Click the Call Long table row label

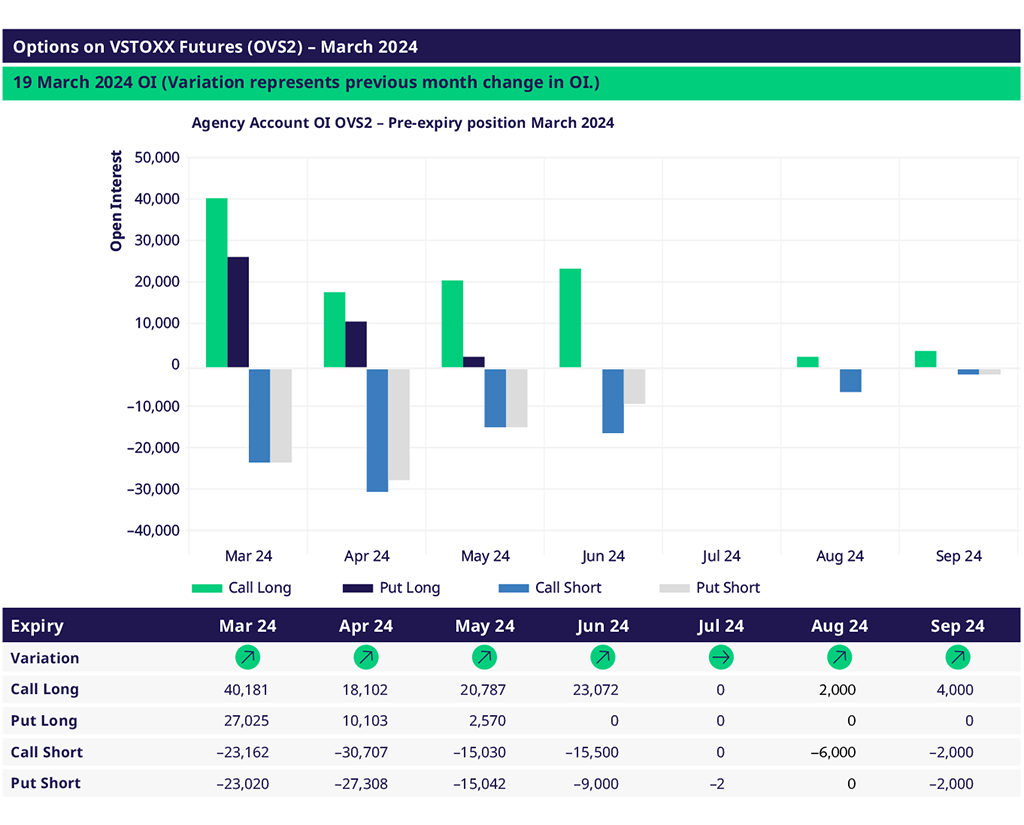(44, 689)
